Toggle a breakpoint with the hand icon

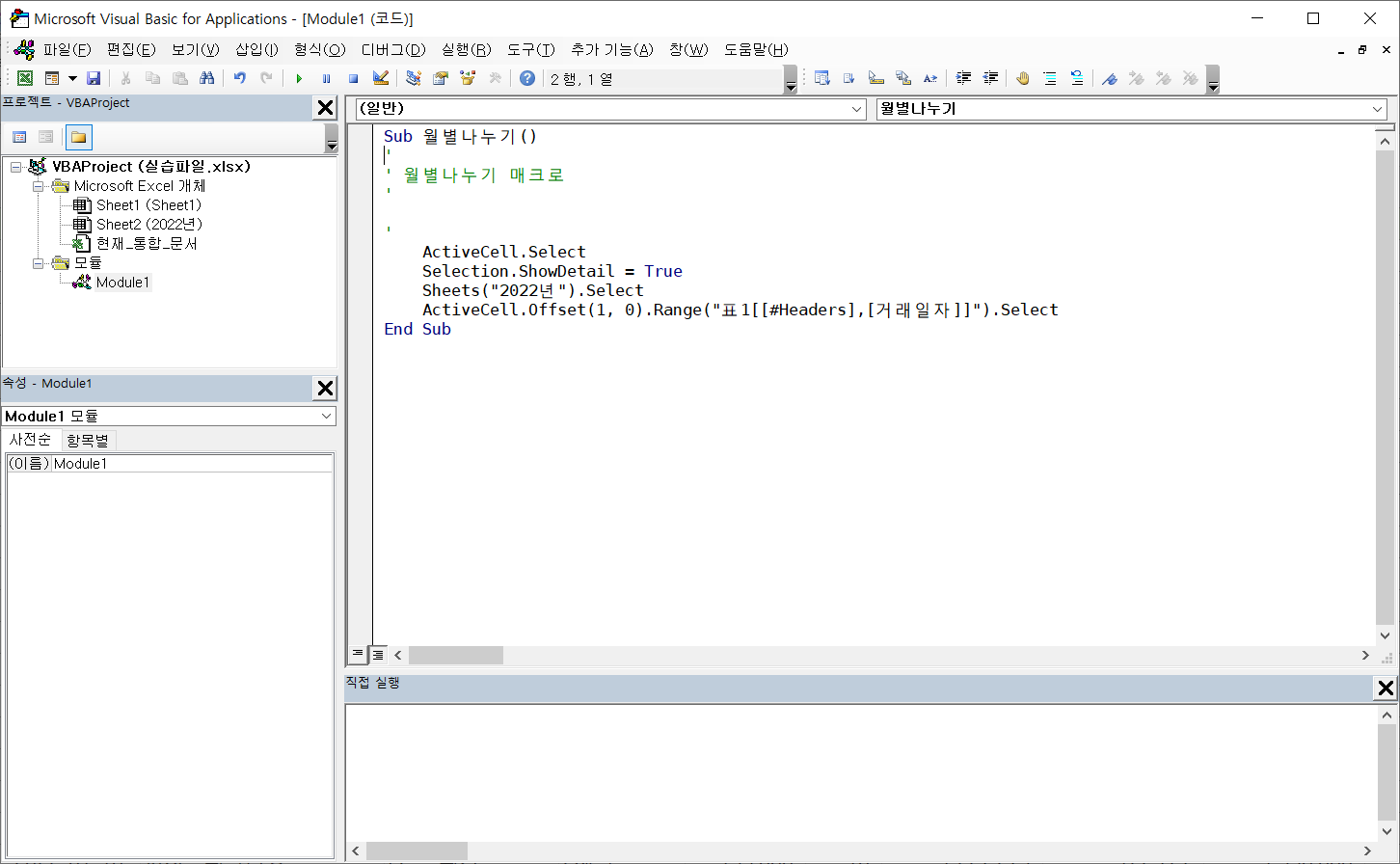point(1023,78)
